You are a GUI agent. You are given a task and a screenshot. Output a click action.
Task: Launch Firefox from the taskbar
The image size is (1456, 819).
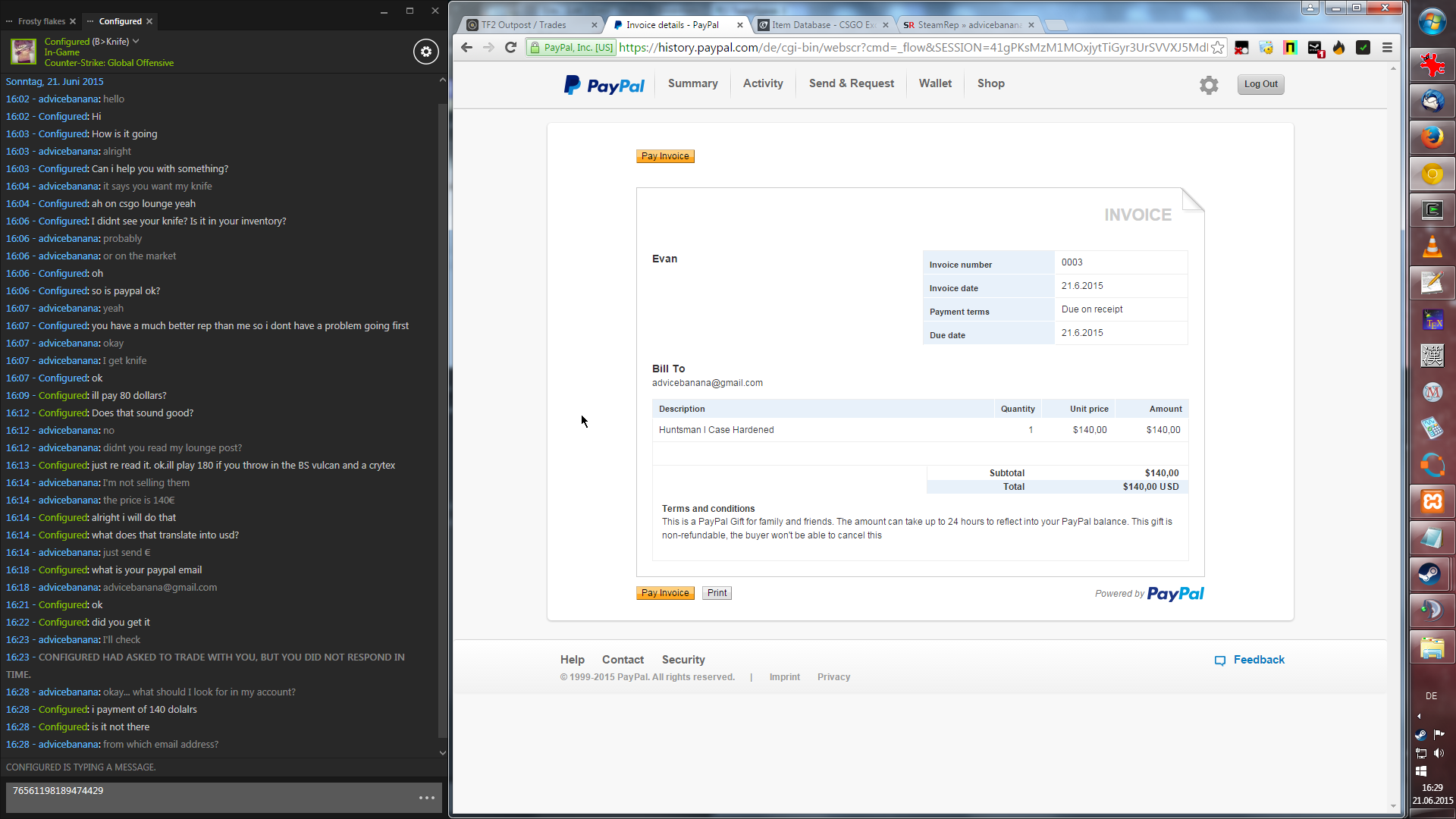point(1432,137)
